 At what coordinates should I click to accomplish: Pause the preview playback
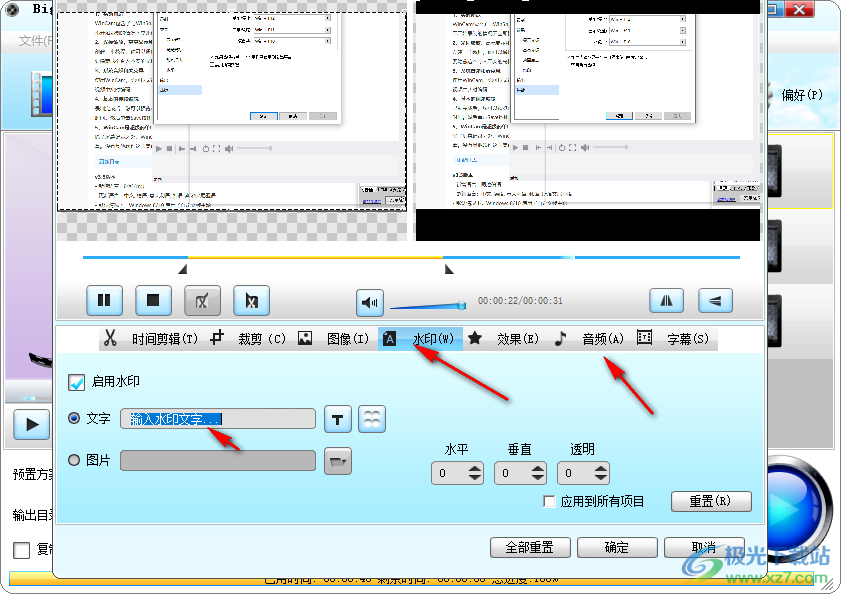(105, 300)
